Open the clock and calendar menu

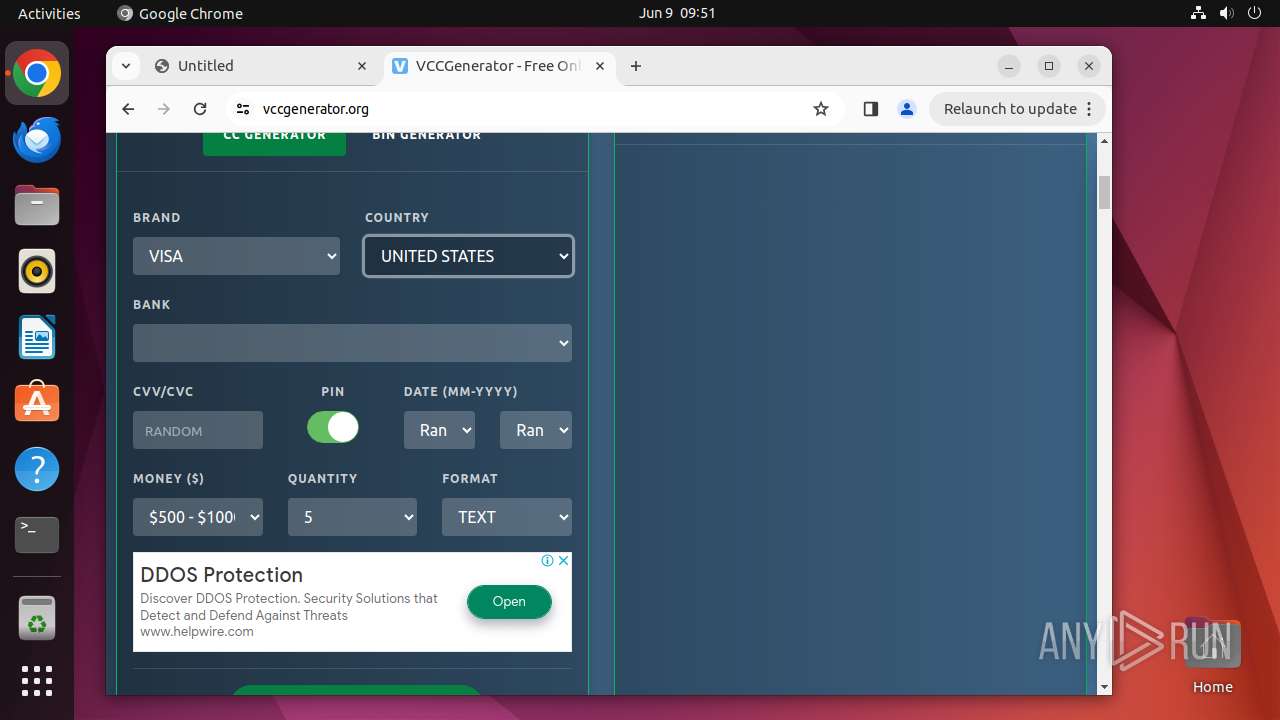(677, 13)
